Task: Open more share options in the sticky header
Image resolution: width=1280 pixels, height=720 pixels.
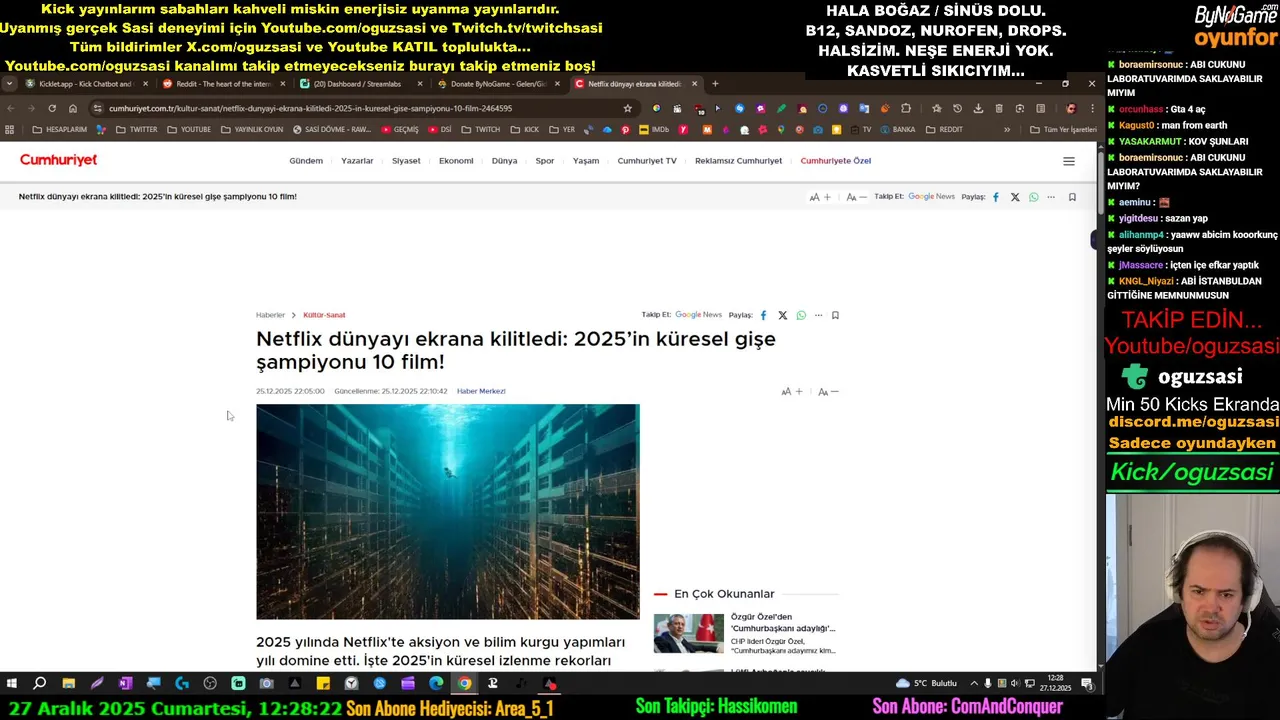Action: pos(1051,197)
